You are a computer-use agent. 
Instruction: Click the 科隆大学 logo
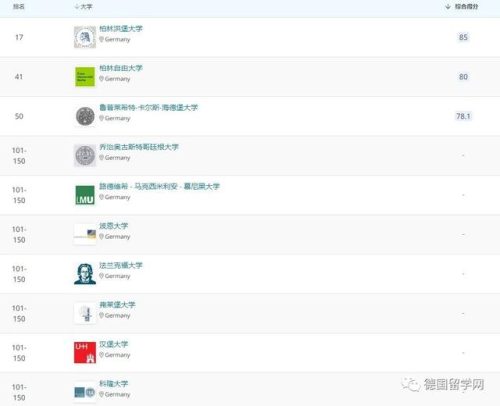(x=85, y=392)
